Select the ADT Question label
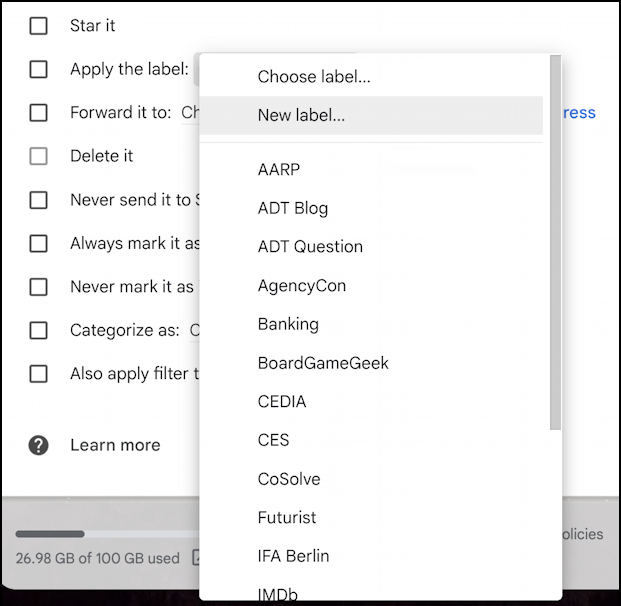This screenshot has height=606, width=621. (x=371, y=247)
